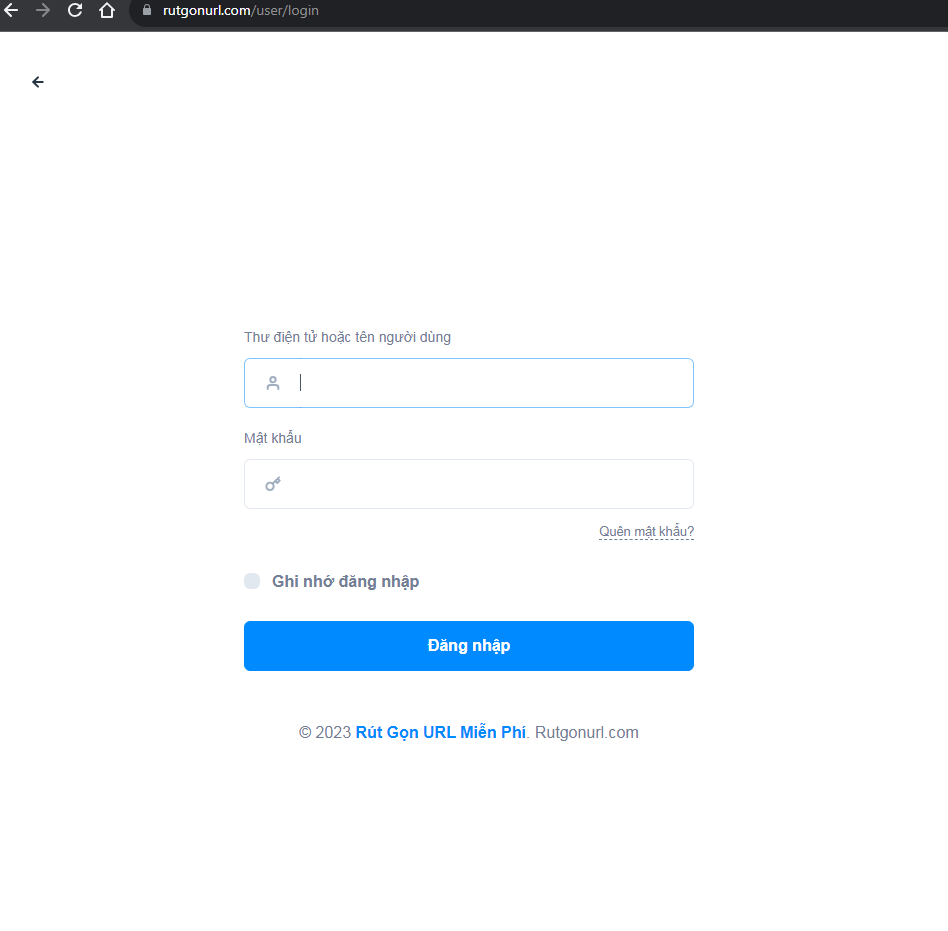Click the Ghi nhớ đăng nhập label text
The image size is (948, 931).
coord(345,581)
